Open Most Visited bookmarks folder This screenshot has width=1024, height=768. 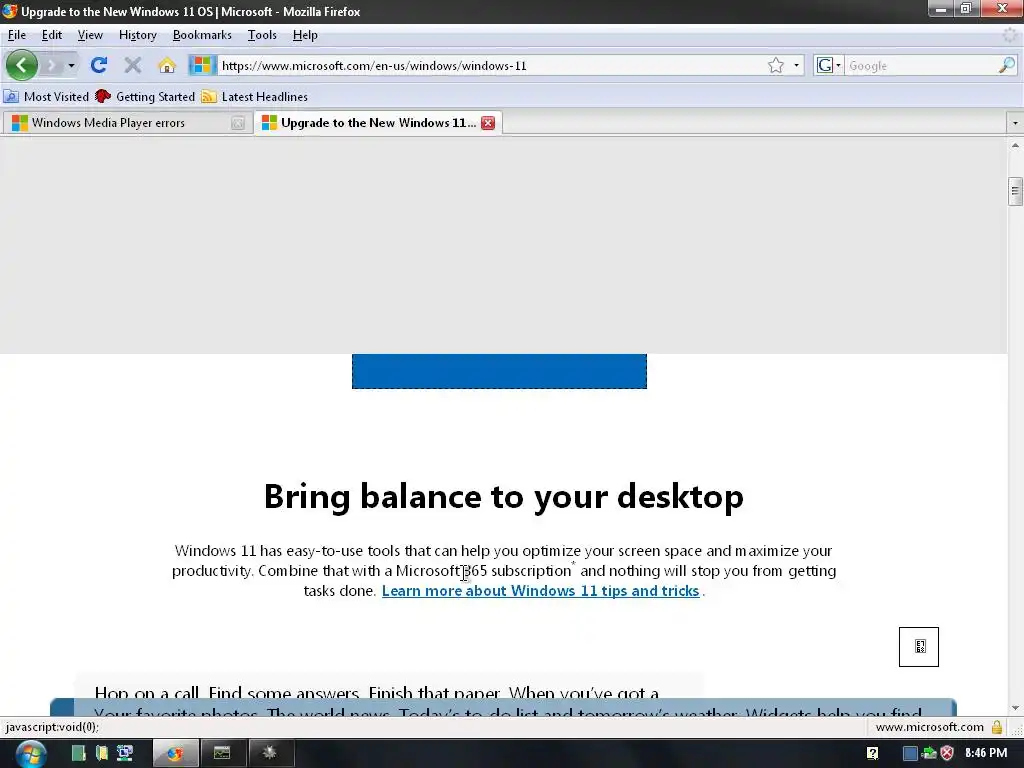tap(46, 97)
